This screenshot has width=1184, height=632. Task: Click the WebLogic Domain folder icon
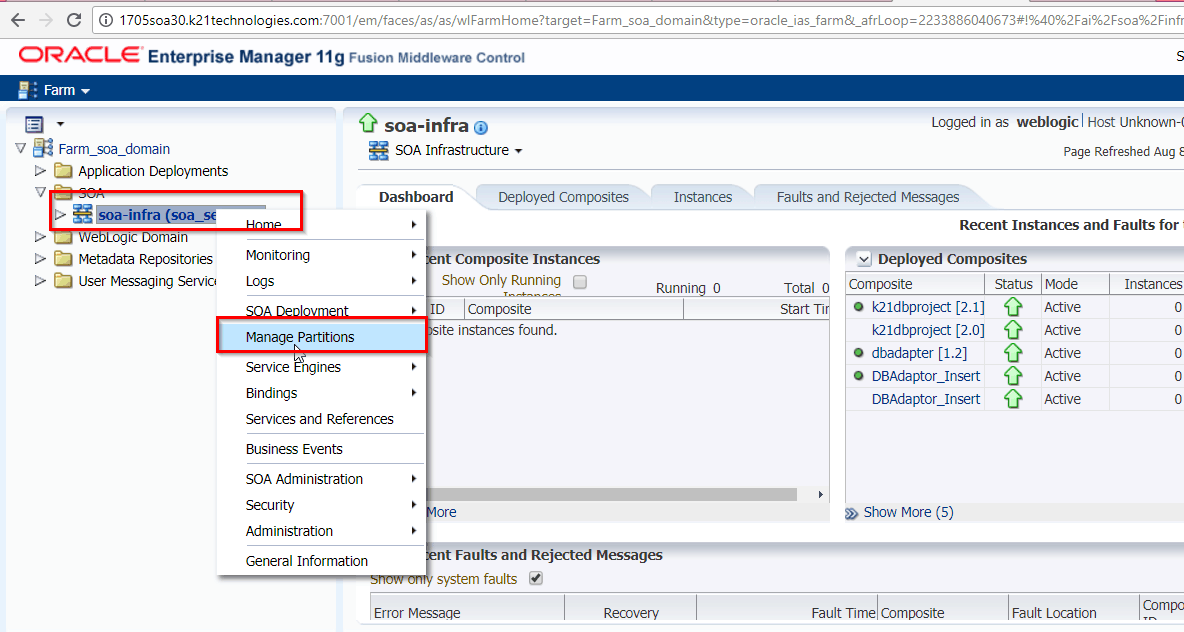click(63, 237)
